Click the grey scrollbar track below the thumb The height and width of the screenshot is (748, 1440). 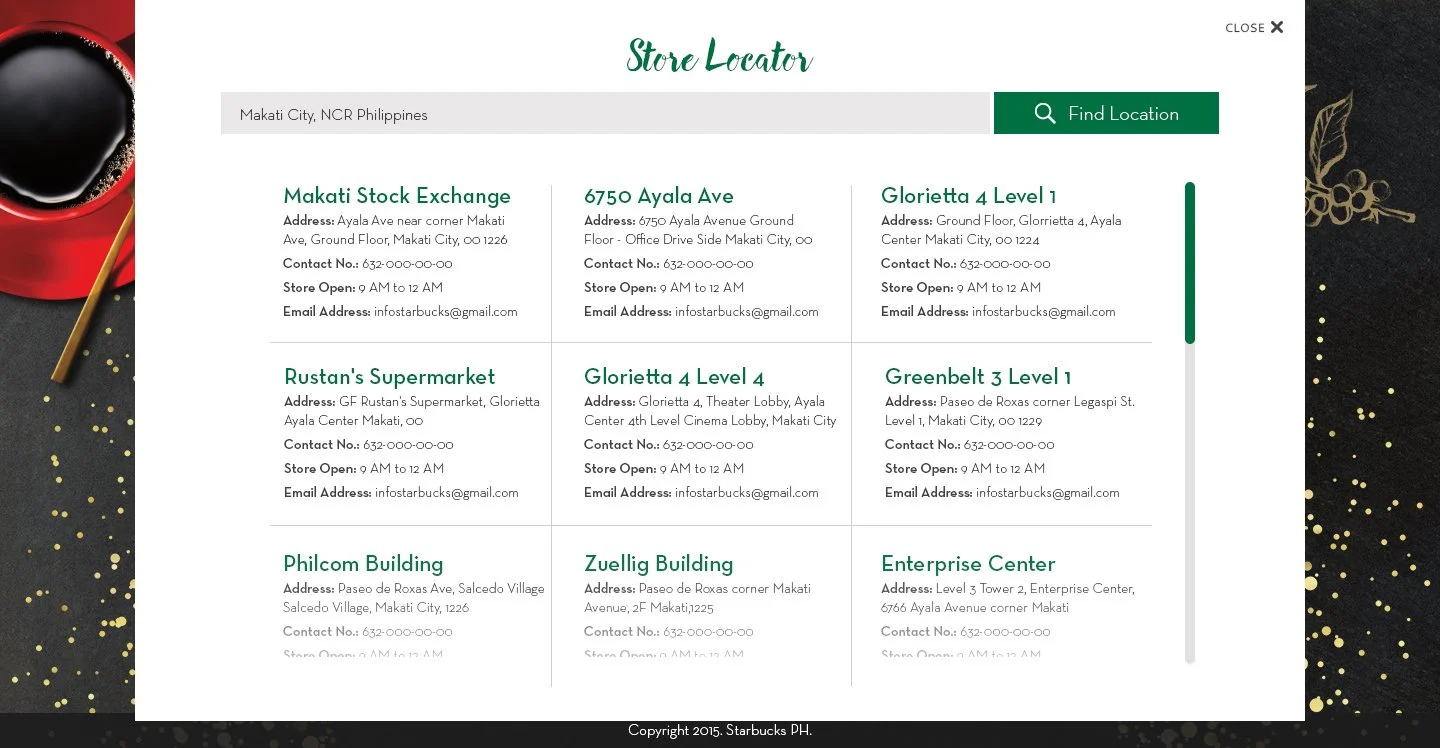tap(1190, 503)
